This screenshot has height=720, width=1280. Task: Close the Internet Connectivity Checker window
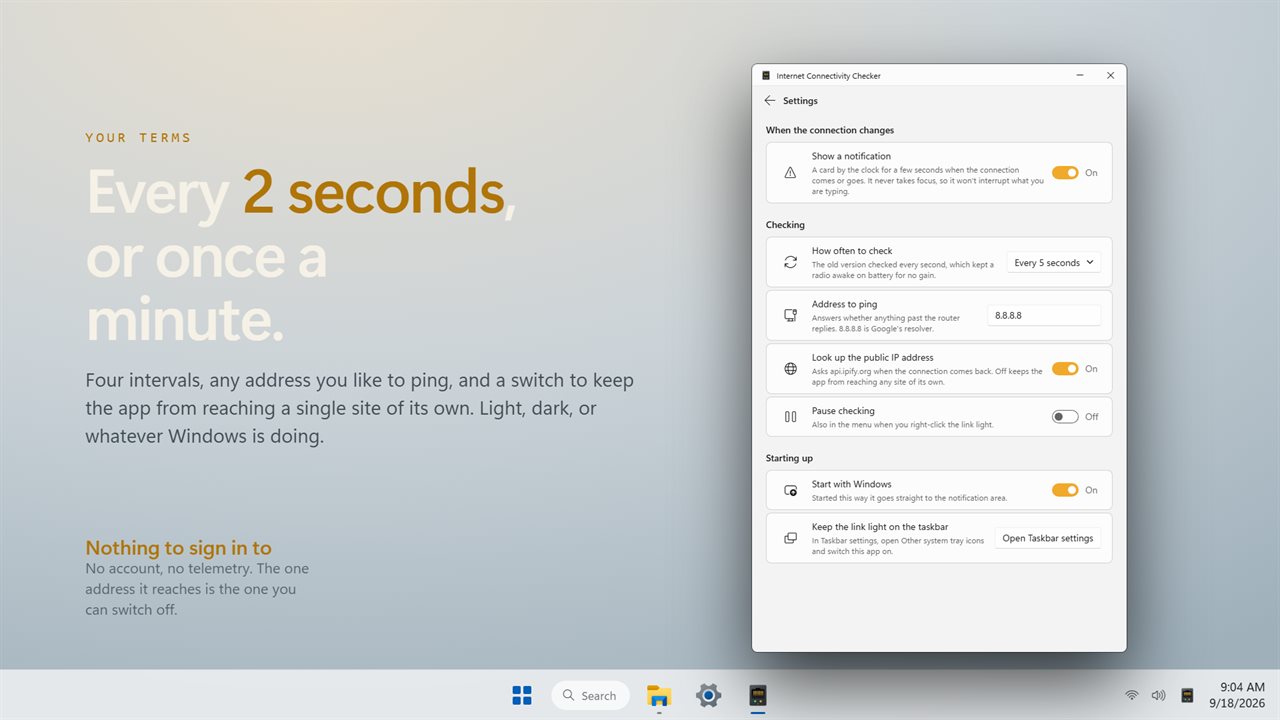click(1110, 76)
